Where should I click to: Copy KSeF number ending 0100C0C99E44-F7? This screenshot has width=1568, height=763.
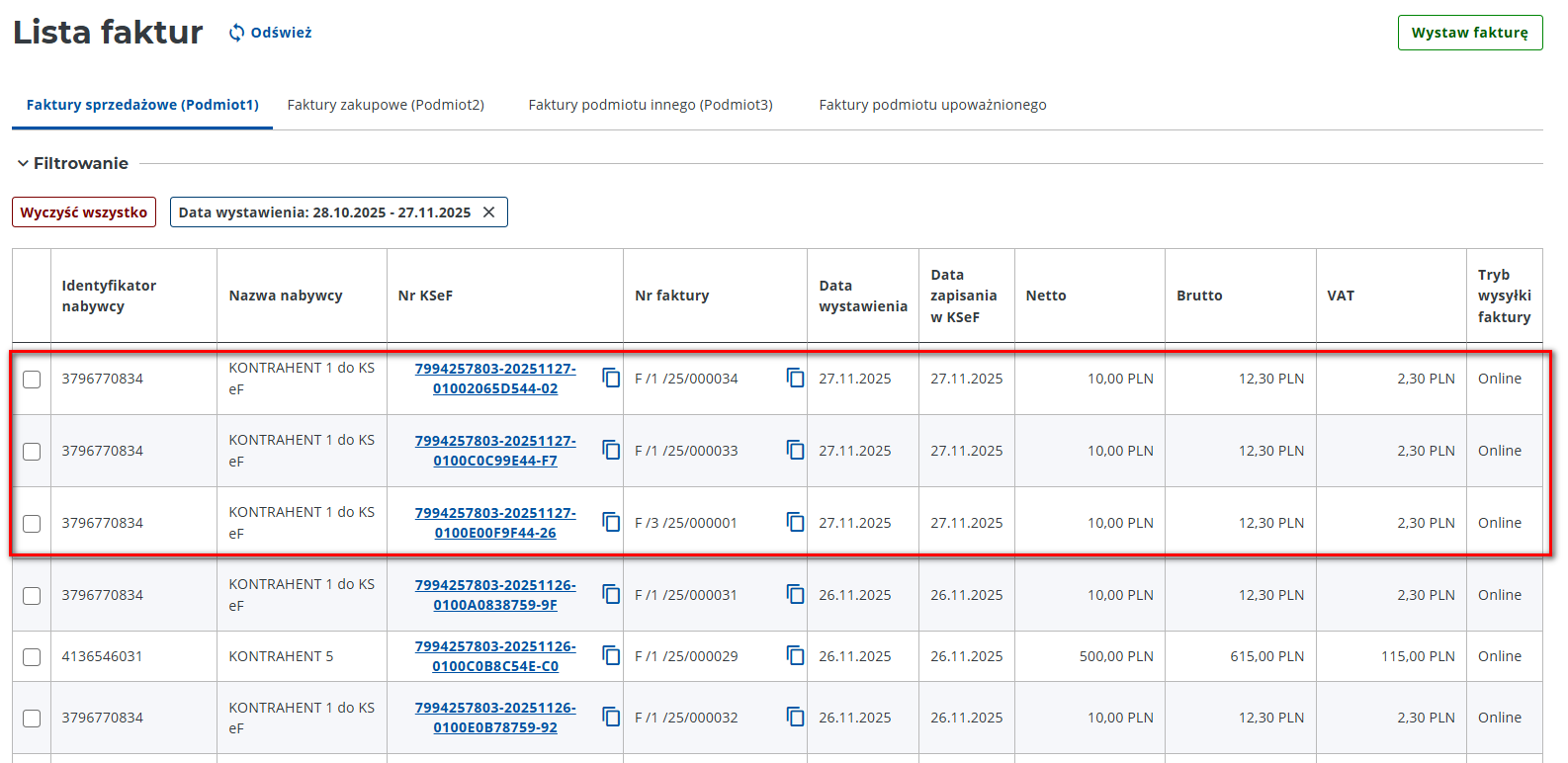point(611,451)
